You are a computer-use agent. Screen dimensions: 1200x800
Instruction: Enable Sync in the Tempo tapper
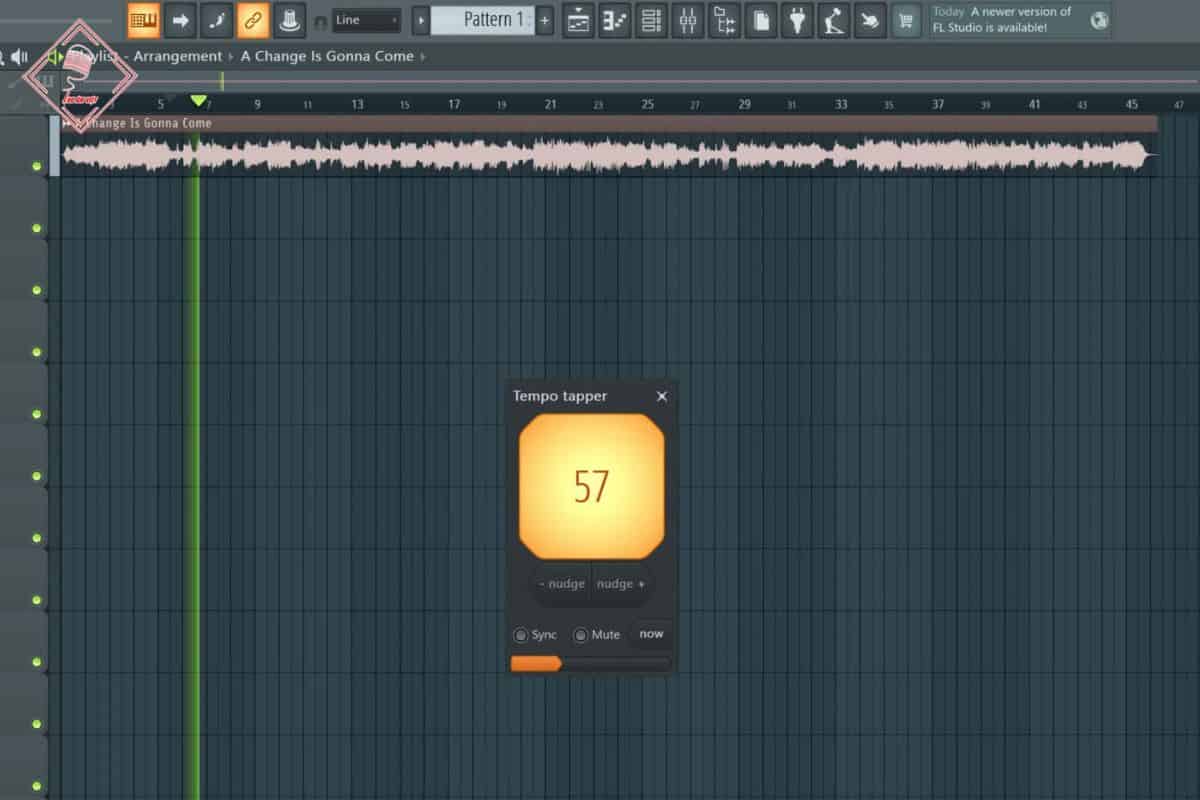click(521, 634)
